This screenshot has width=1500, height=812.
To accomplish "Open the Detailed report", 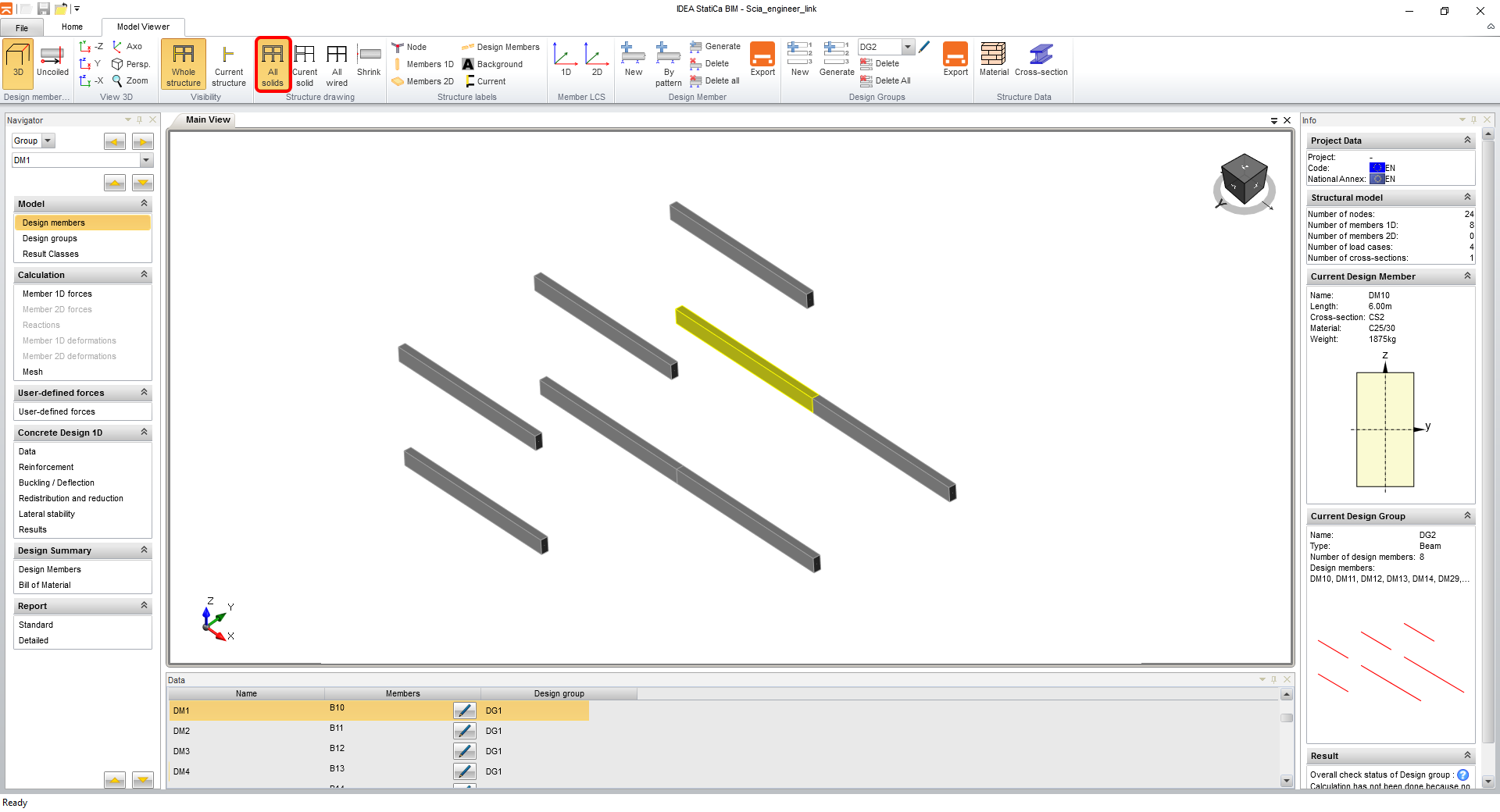I will click(x=34, y=640).
